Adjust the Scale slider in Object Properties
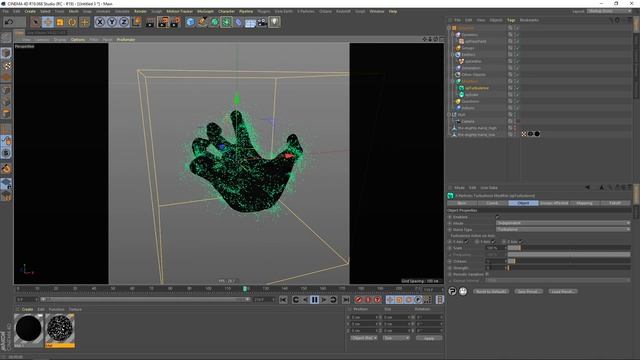This screenshot has width=640, height=360. (569, 248)
